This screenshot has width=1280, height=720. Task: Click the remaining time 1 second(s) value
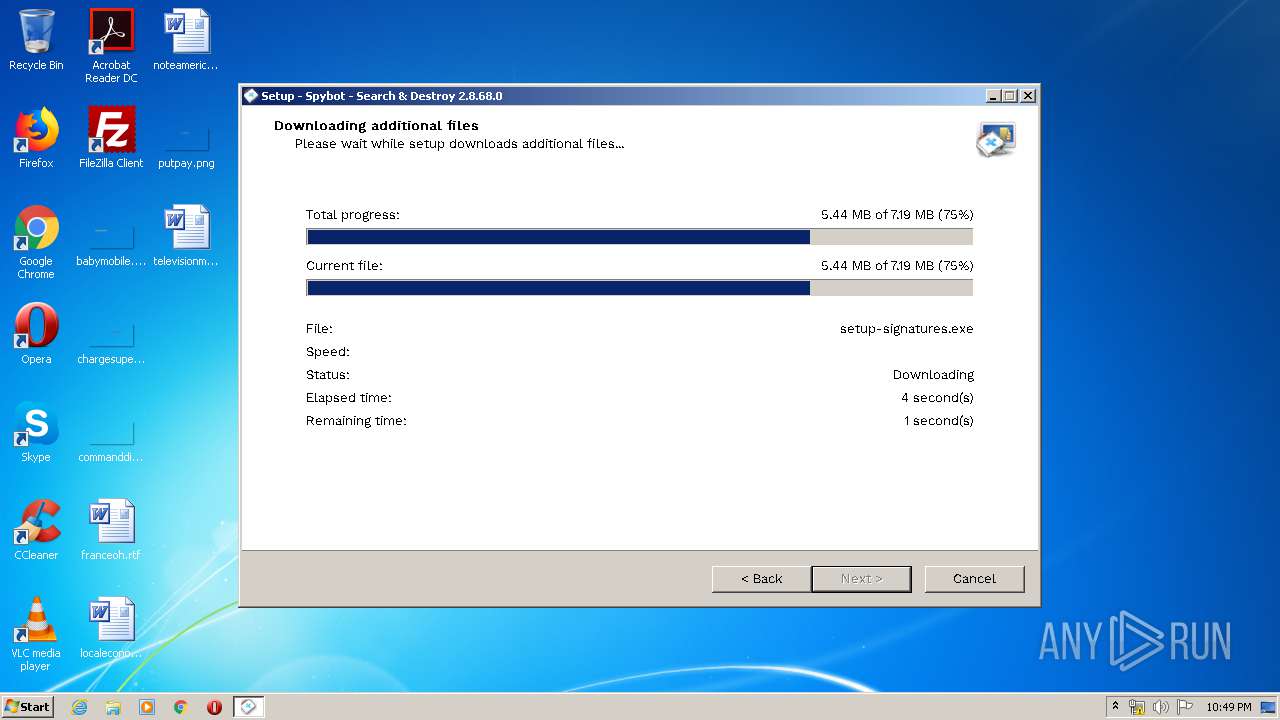point(938,421)
